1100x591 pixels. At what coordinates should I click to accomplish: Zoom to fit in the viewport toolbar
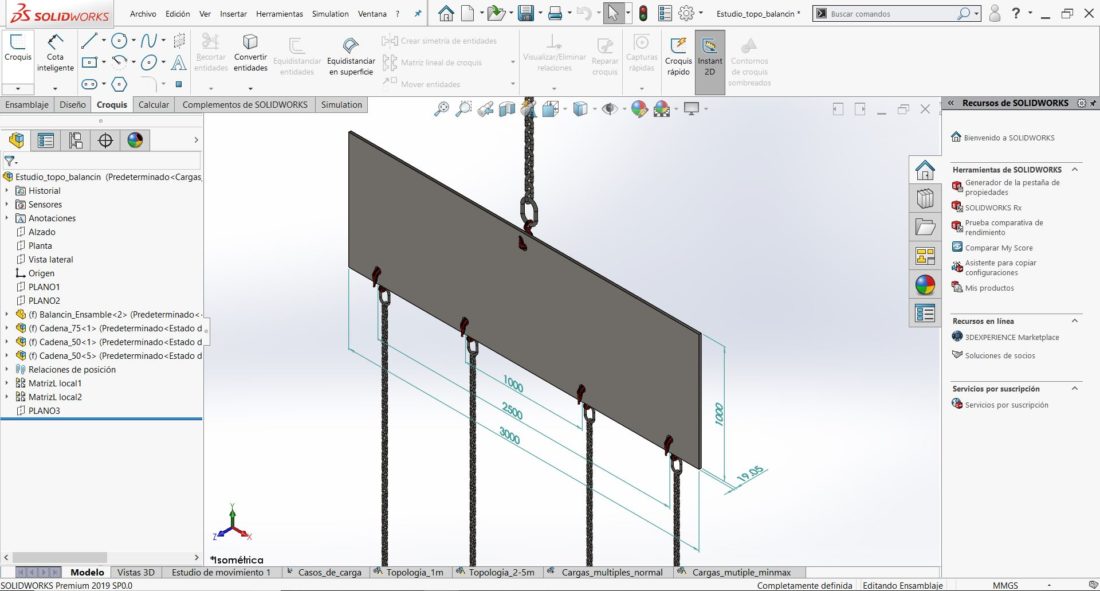click(x=441, y=109)
